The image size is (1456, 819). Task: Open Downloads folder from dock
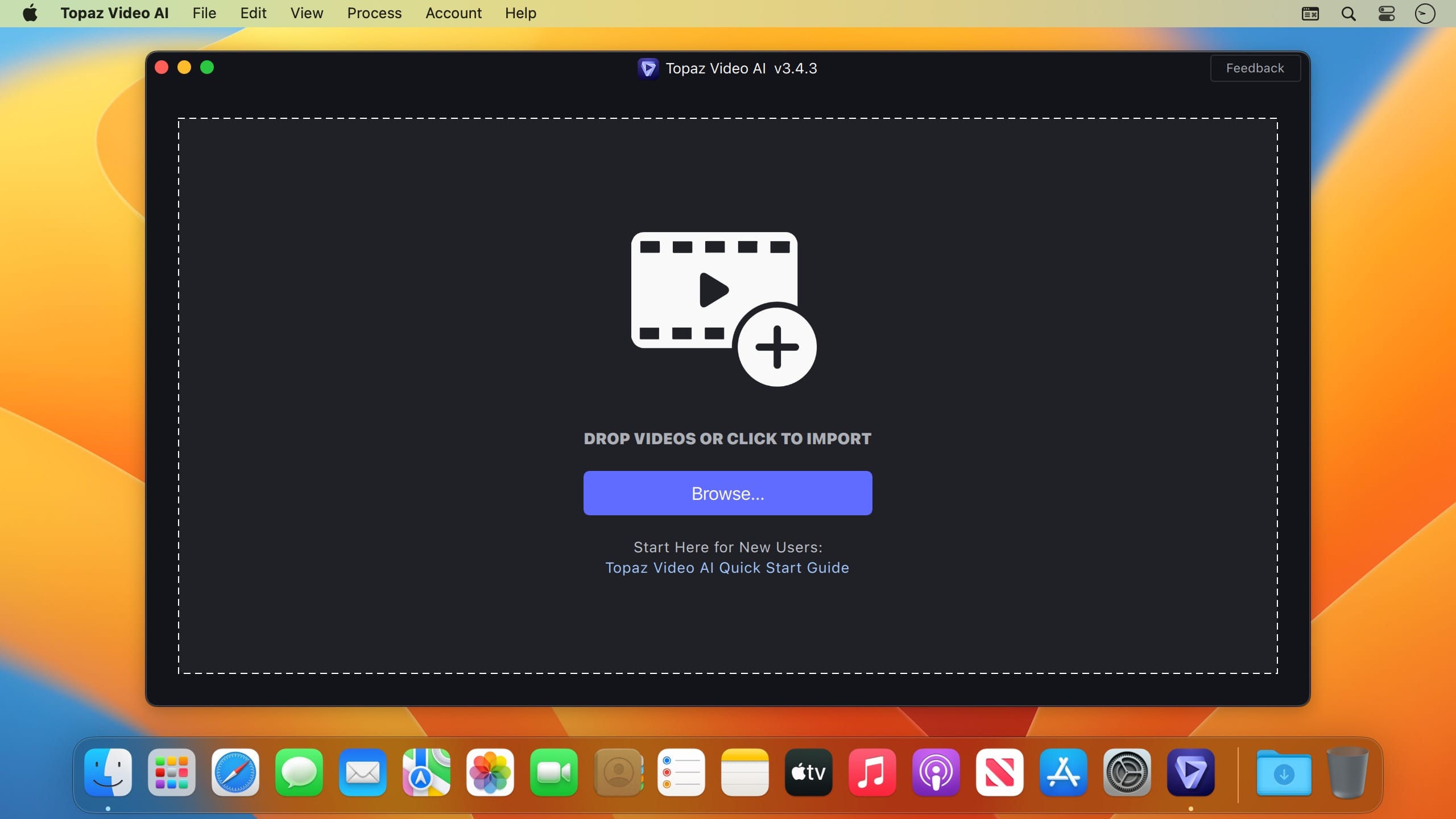[x=1284, y=772]
